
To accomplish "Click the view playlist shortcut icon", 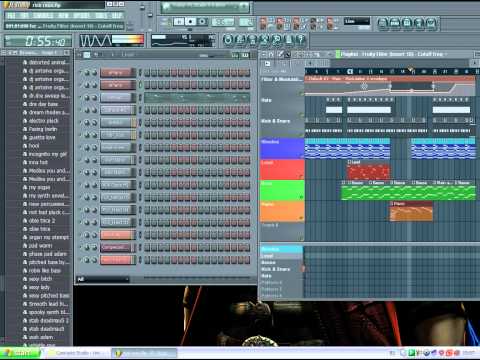I will 383,23.
